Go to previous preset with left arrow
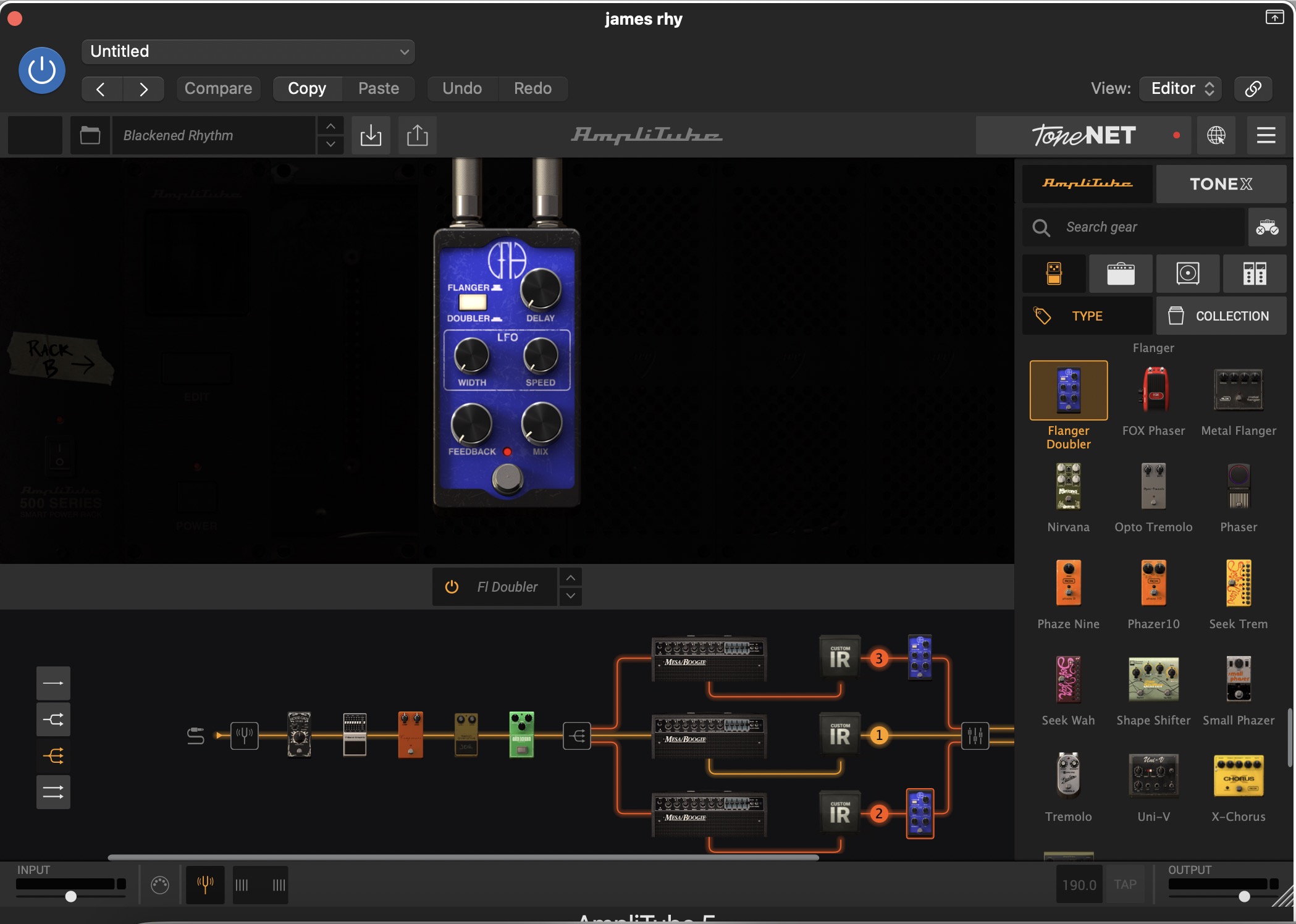 coord(101,89)
